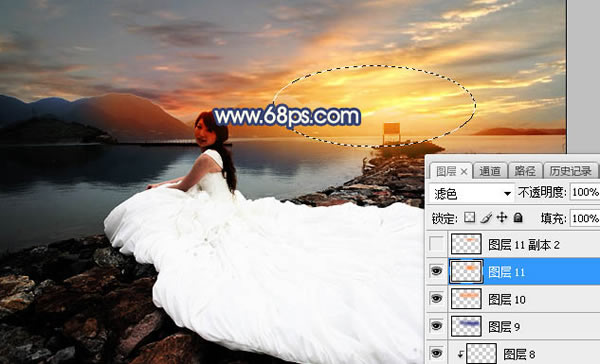Hide the 图层 11 layer
The height and width of the screenshot is (364, 600).
tap(436, 271)
